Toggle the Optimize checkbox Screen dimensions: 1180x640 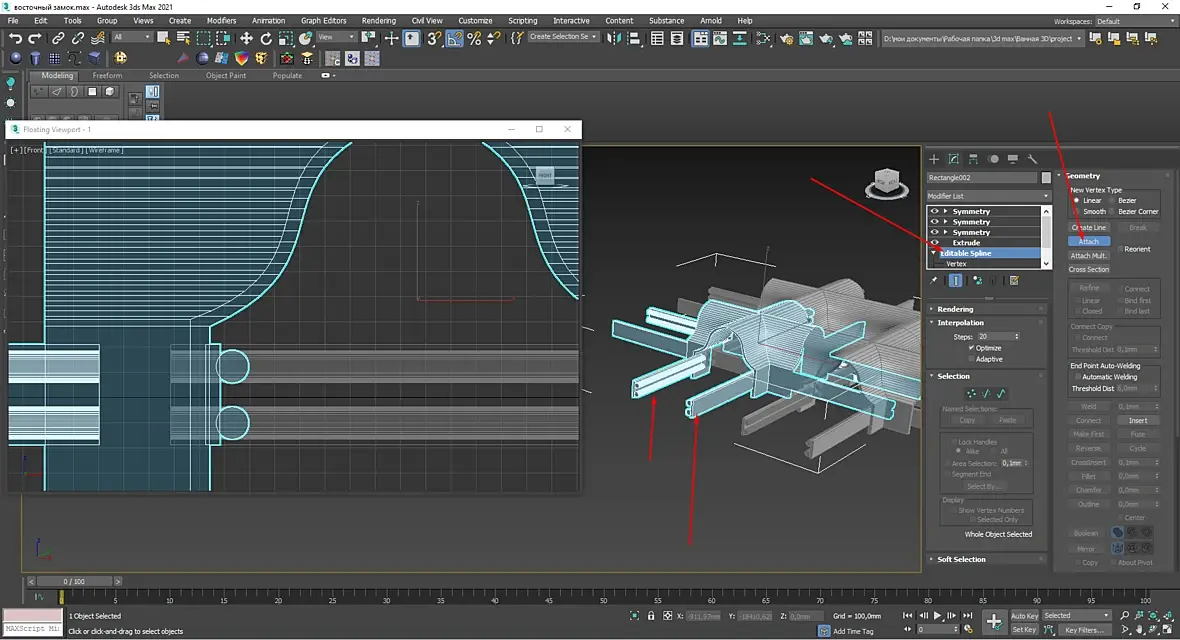click(x=971, y=348)
